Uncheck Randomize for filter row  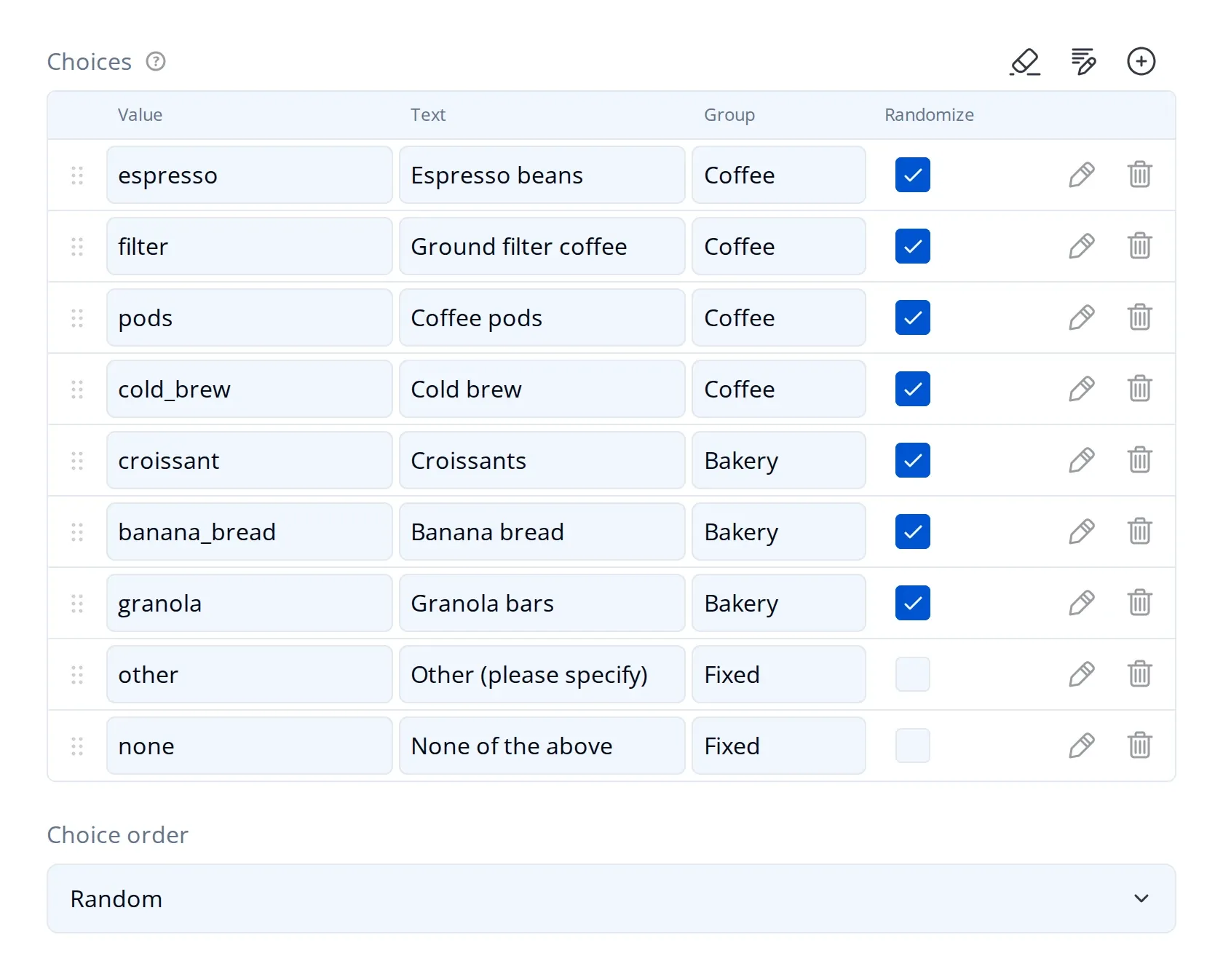913,246
